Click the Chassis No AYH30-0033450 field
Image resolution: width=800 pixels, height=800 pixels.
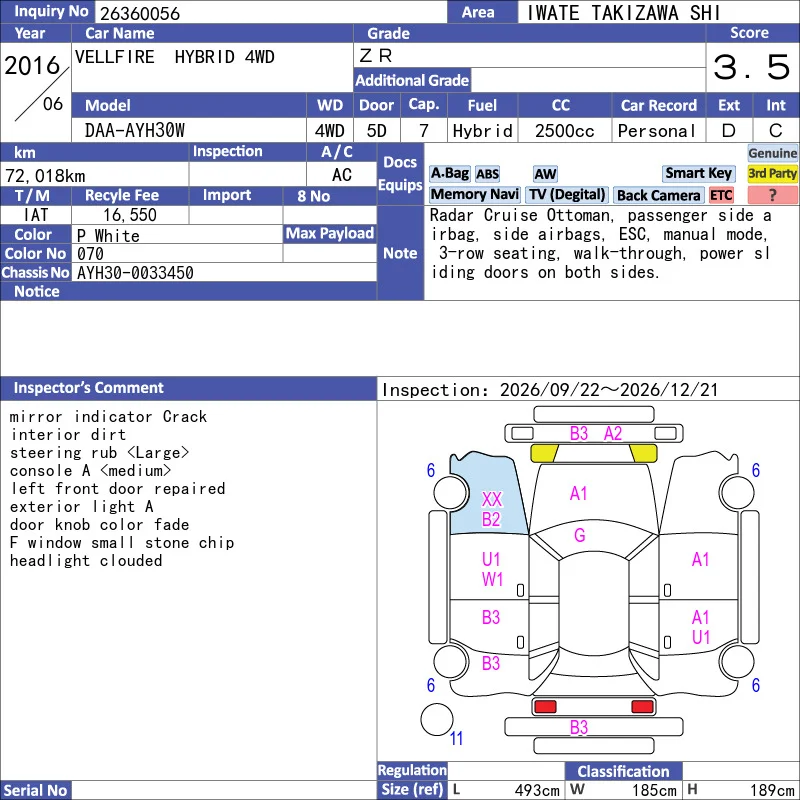click(224, 272)
